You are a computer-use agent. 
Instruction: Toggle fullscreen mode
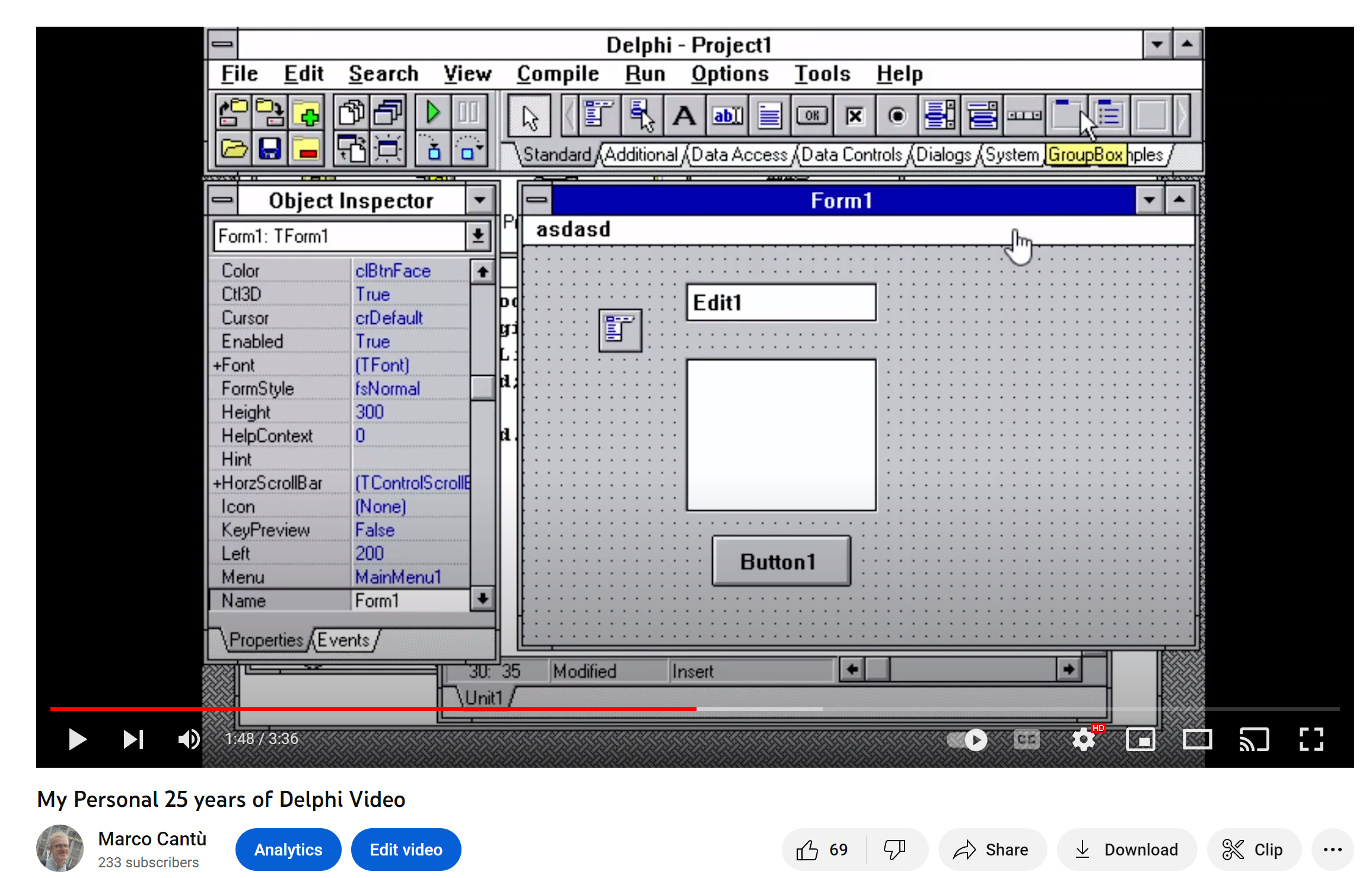click(x=1311, y=739)
